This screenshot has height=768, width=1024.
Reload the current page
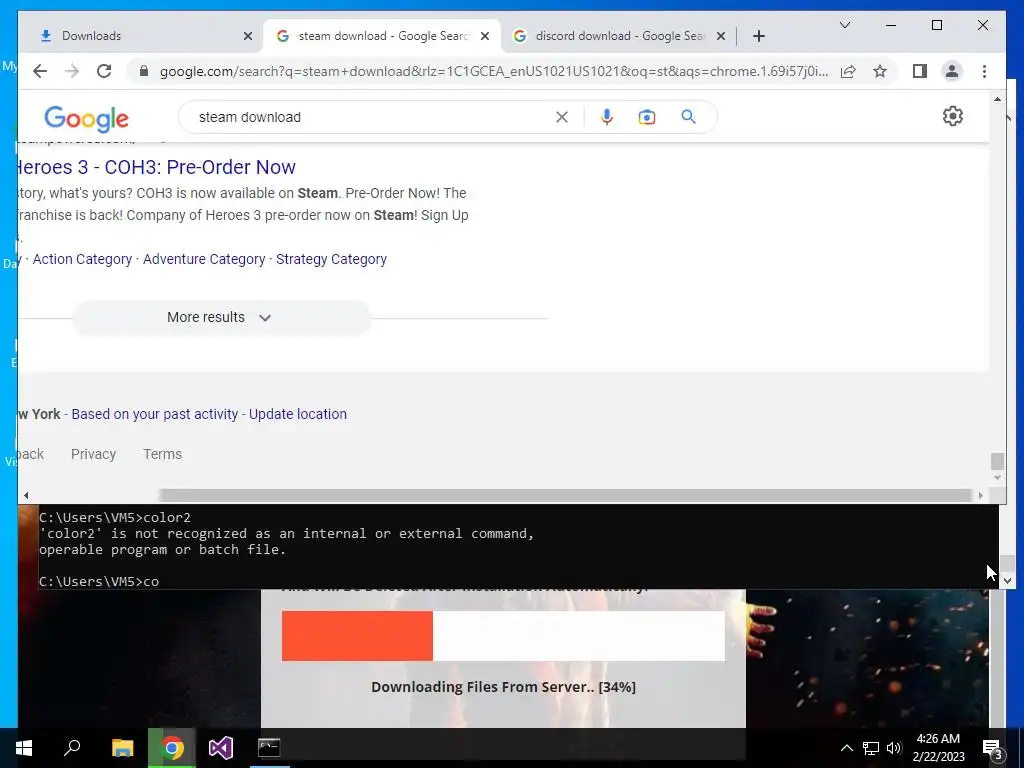pos(104,71)
